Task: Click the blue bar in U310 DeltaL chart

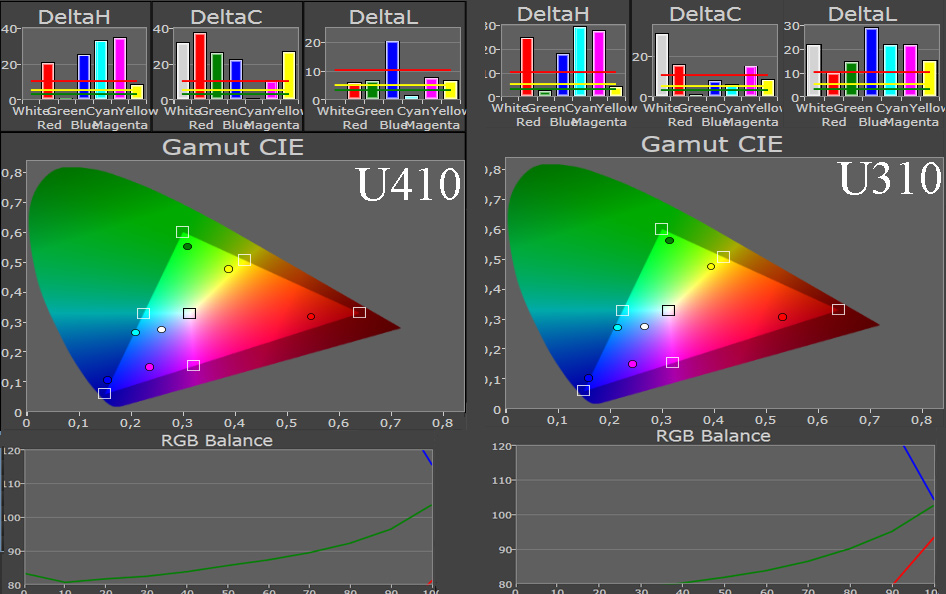Action: (x=871, y=62)
